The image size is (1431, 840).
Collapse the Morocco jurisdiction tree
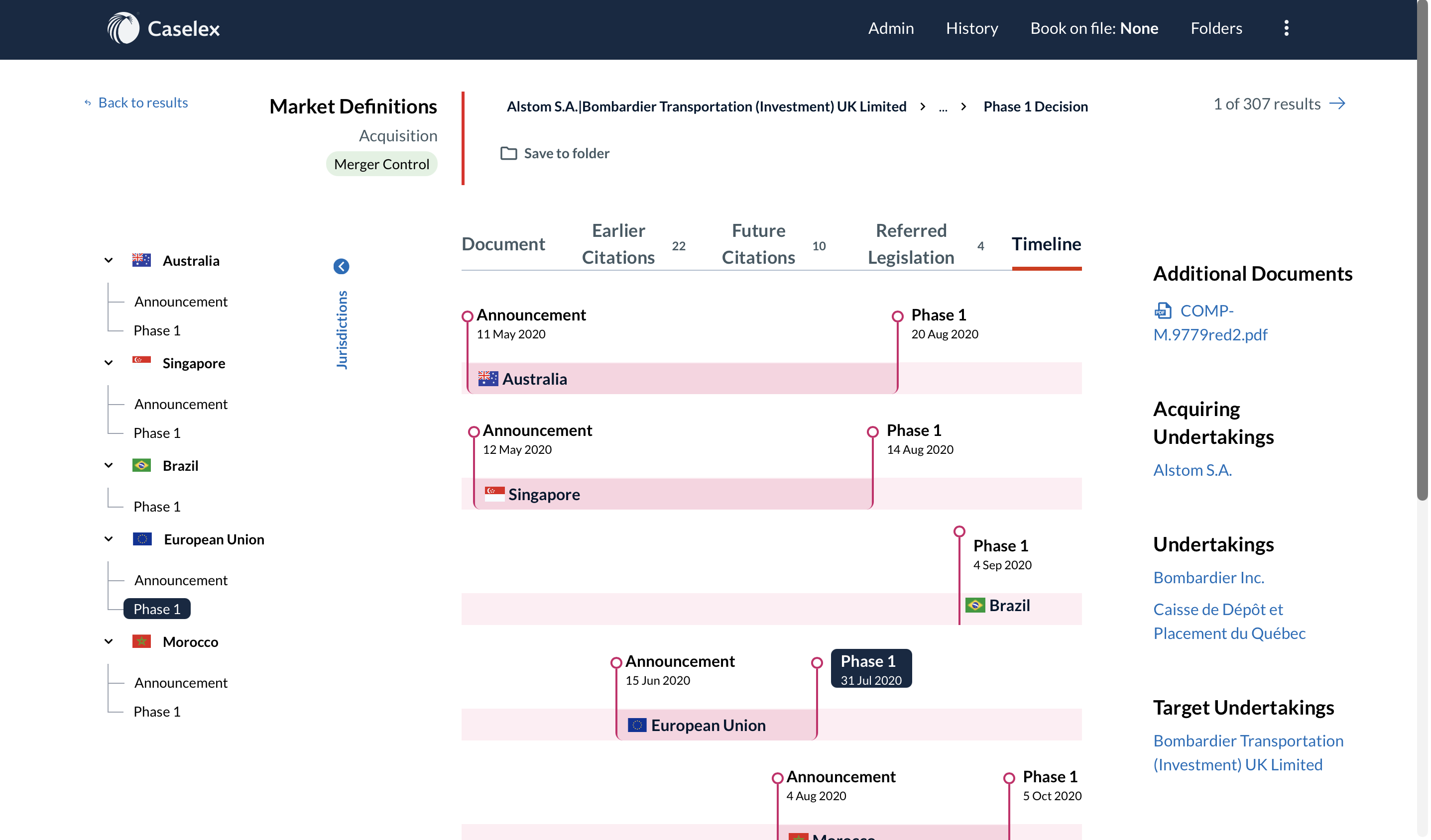click(x=109, y=641)
